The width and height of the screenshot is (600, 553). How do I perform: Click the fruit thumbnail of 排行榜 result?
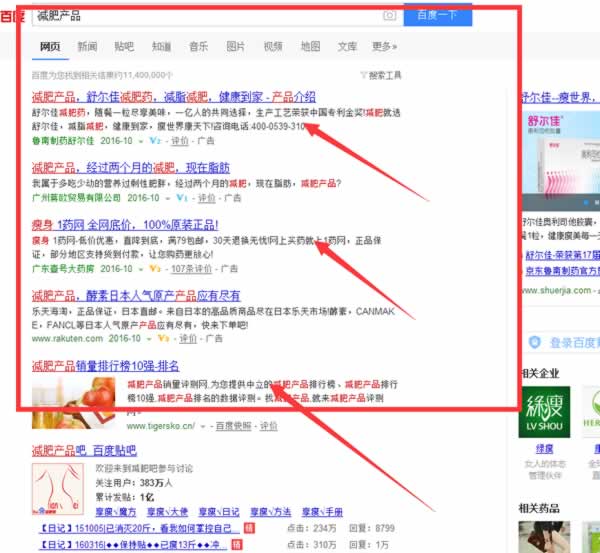[x=73, y=403]
